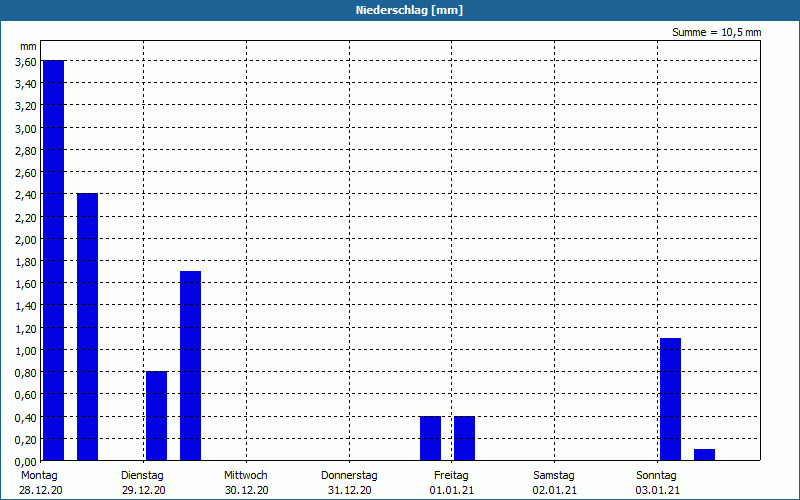Click the 0,80 y-axis value
This screenshot has height=500, width=800.
coord(26,373)
